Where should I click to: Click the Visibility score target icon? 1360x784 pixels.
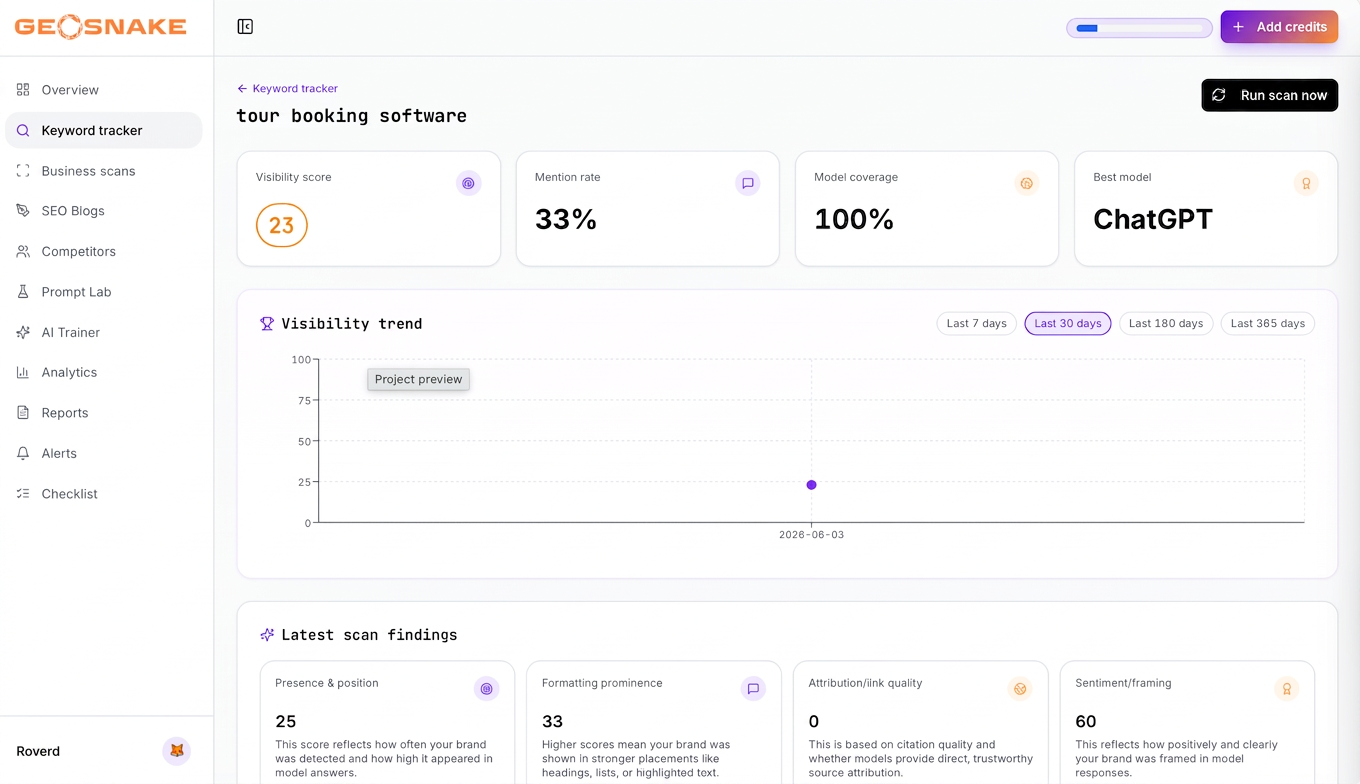468,183
